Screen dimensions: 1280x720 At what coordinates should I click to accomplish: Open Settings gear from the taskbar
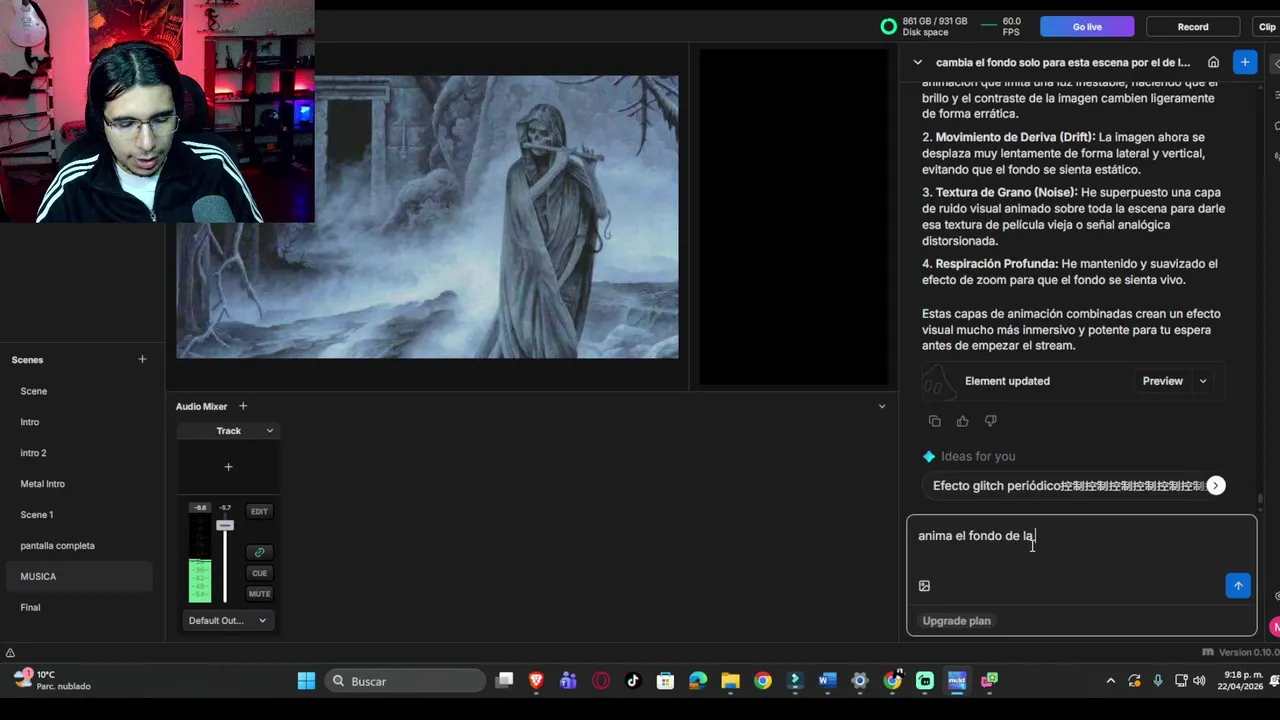point(860,681)
